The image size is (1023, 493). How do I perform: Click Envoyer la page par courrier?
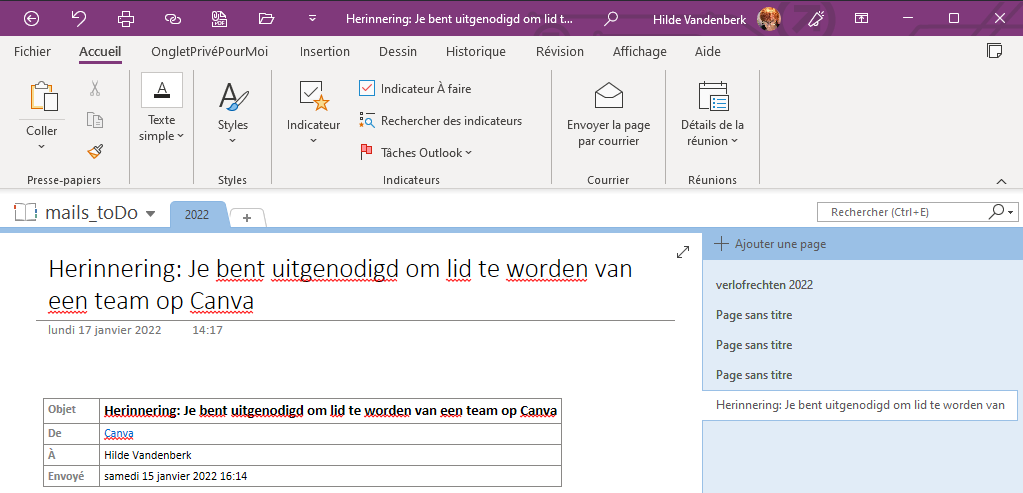(608, 116)
